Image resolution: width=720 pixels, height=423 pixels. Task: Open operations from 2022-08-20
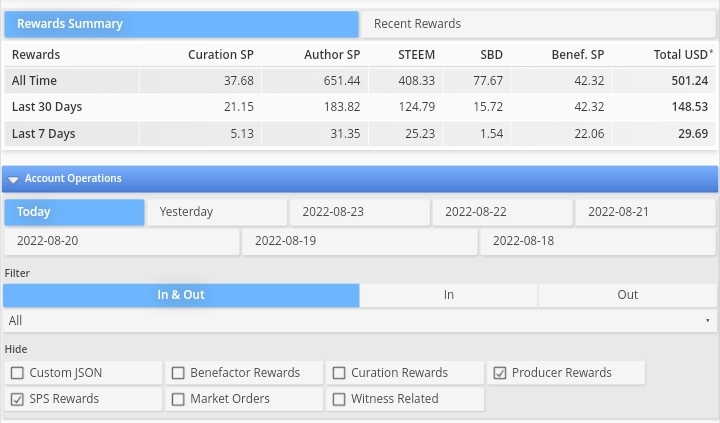[x=122, y=241]
